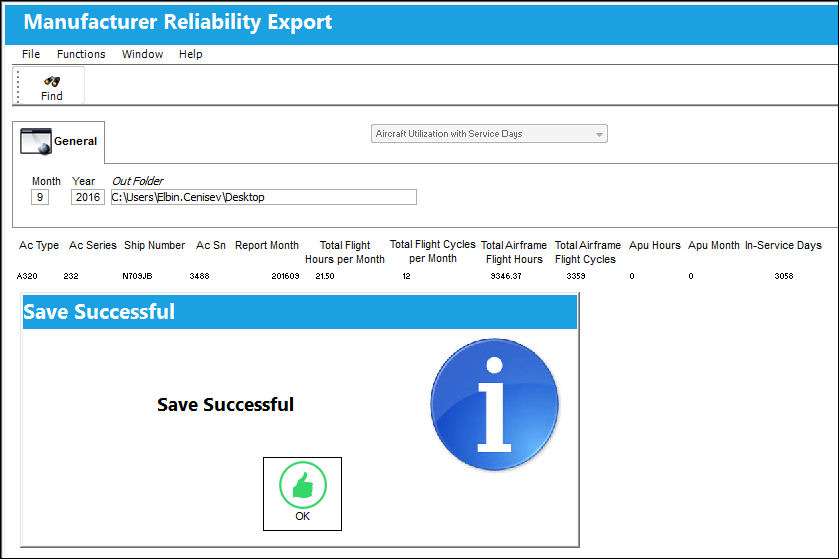Image resolution: width=839 pixels, height=559 pixels.
Task: Select the 232 series cell
Action: coord(71,276)
